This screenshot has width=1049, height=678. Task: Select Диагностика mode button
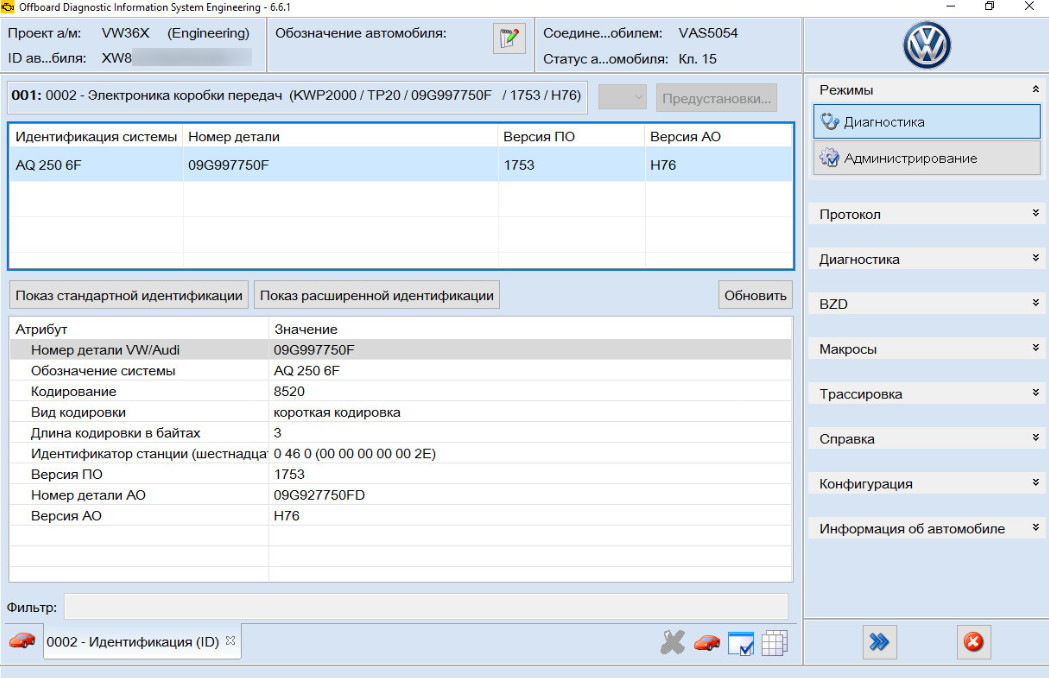(x=927, y=122)
